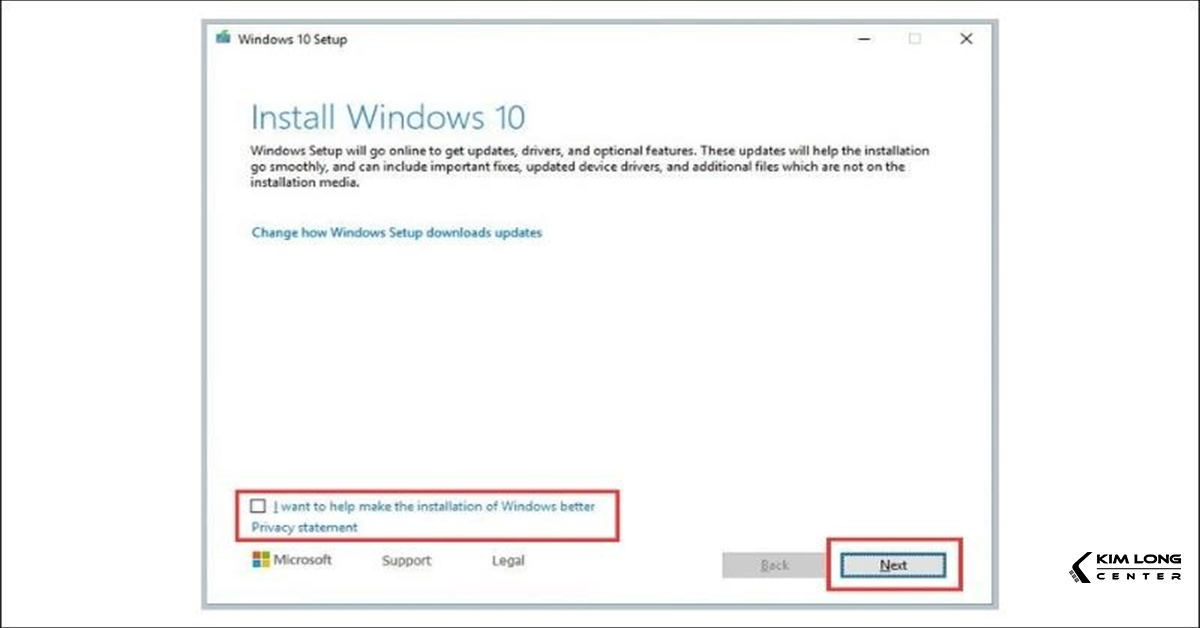Enable the help make installation of Windows better checkbox
Viewport: 1200px width, 628px height.
pyautogui.click(x=257, y=506)
